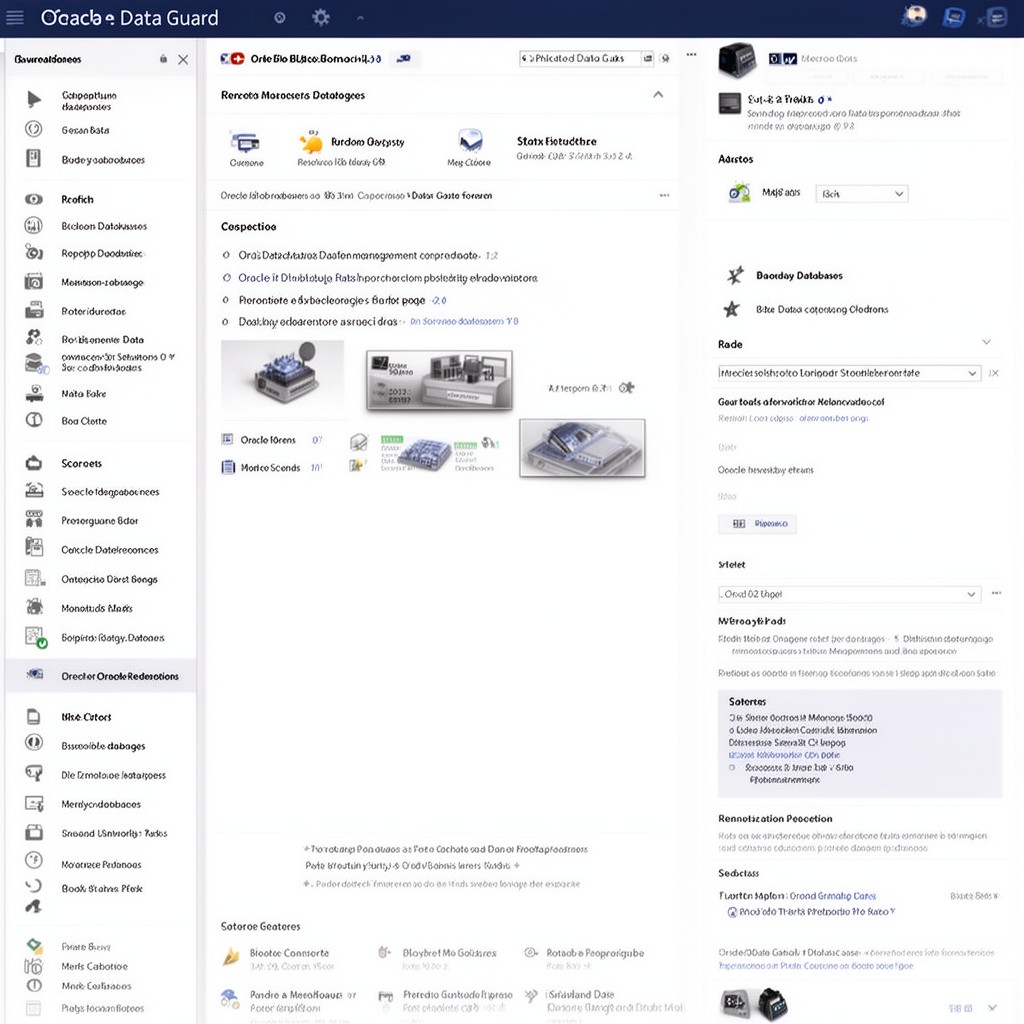Click refresh icon beside 'Book Stahes Pfek'

pyautogui.click(x=33, y=886)
